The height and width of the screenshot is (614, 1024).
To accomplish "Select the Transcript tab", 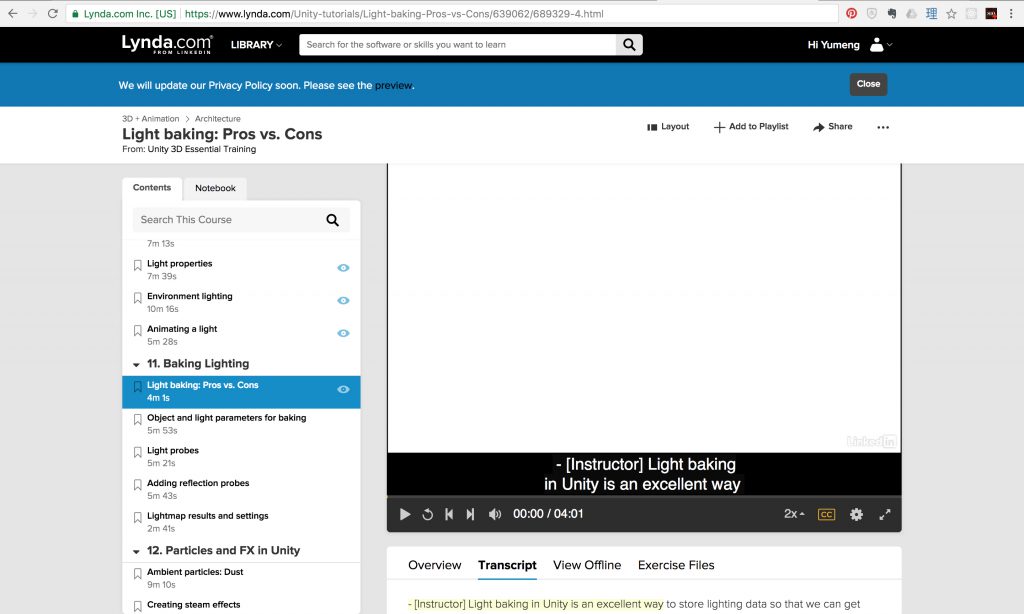I will [x=507, y=565].
